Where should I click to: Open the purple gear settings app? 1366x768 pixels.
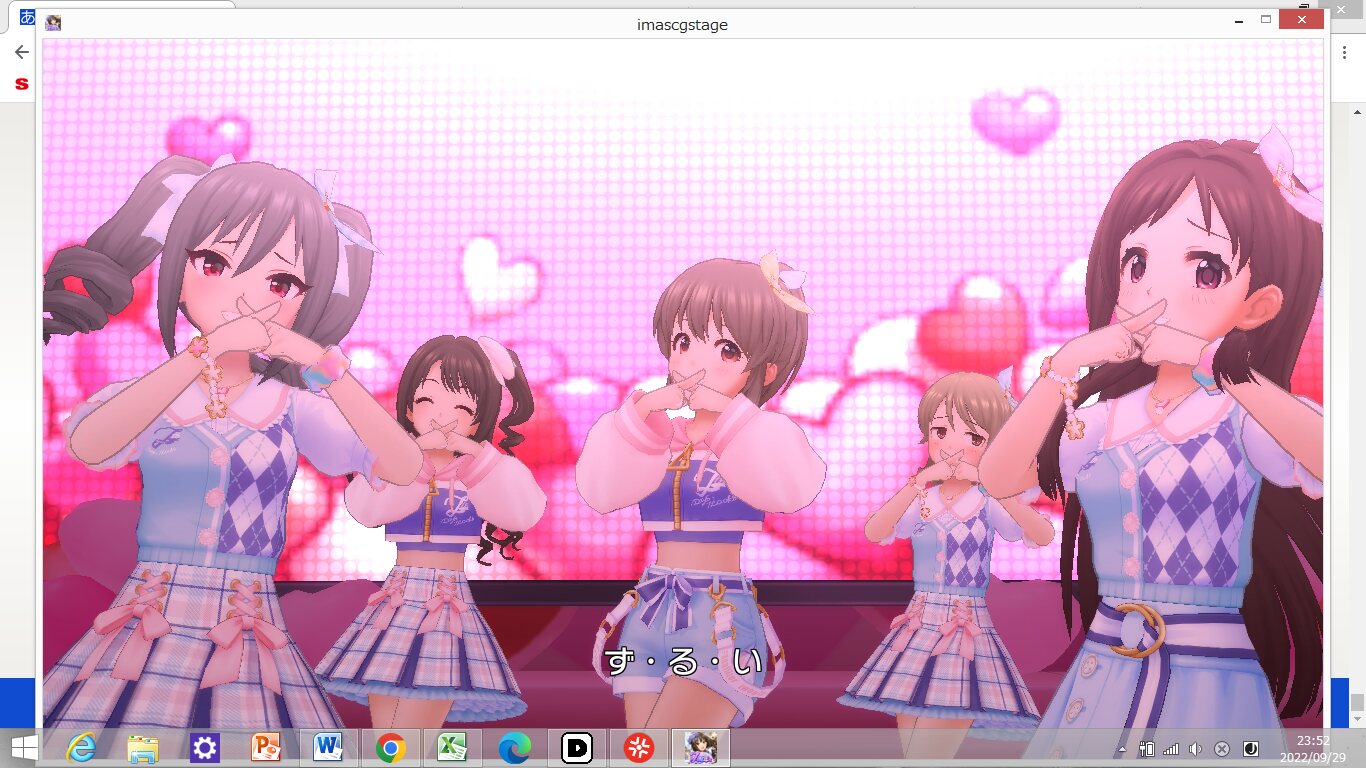(205, 748)
